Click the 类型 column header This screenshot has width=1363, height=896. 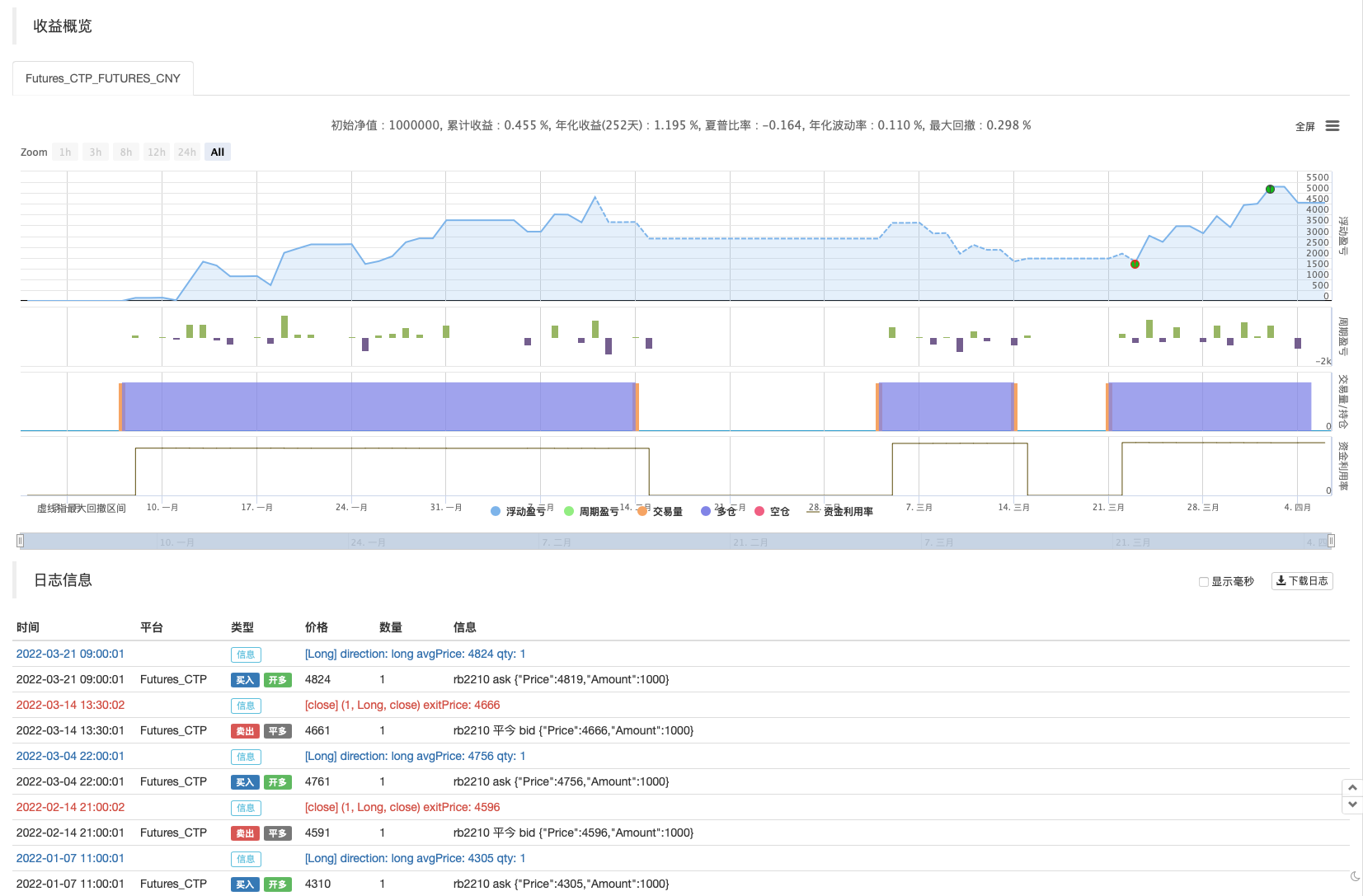(242, 627)
